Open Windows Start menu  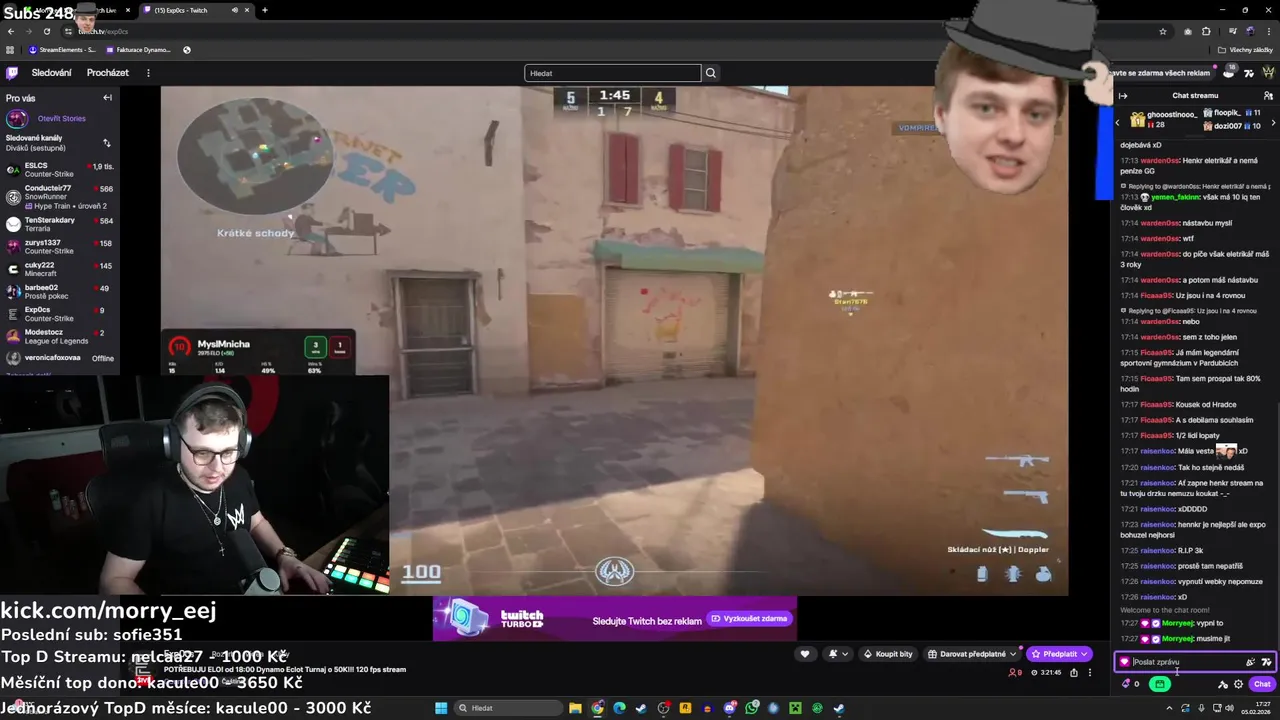point(441,708)
